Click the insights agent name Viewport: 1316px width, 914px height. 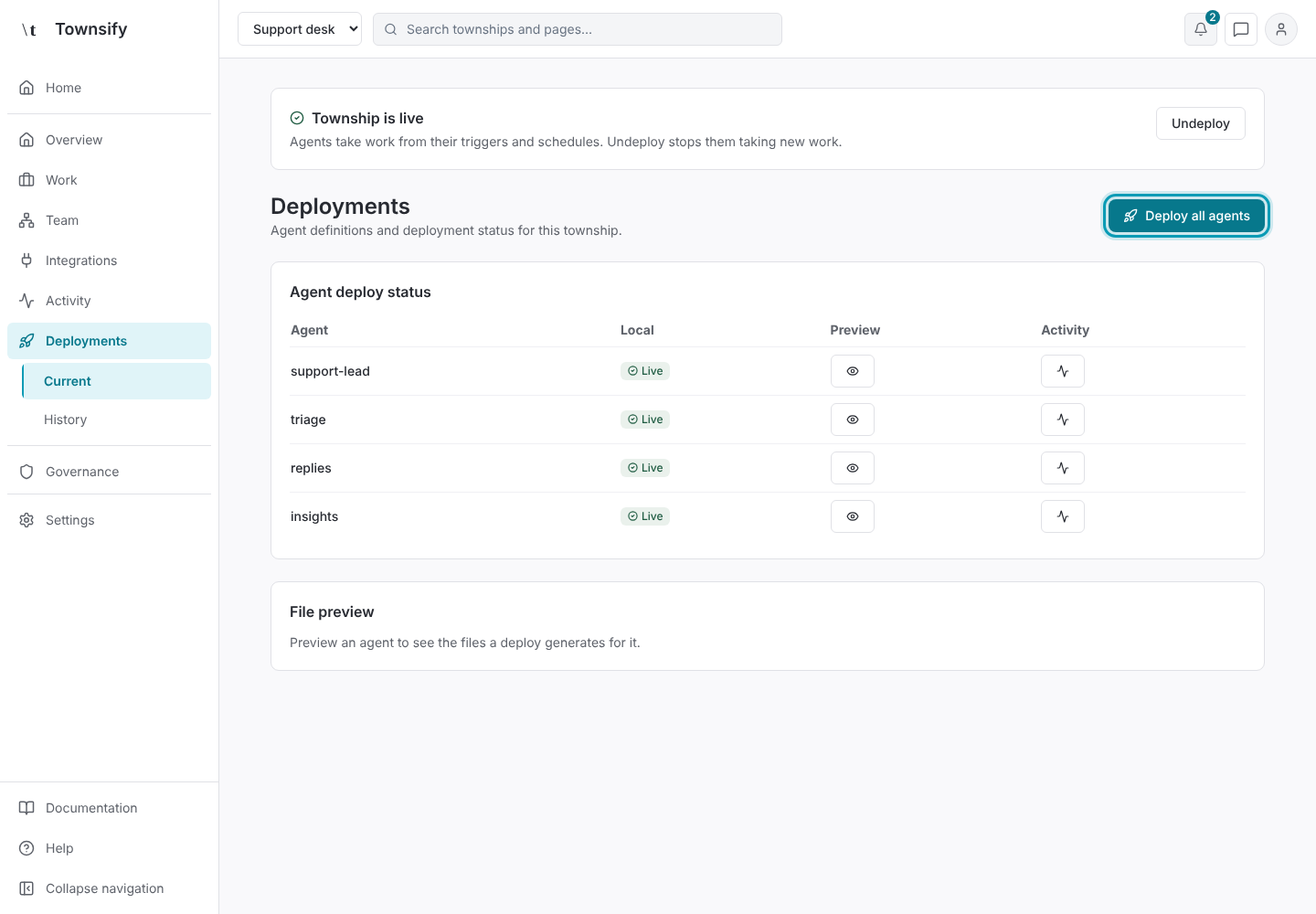[x=314, y=516]
